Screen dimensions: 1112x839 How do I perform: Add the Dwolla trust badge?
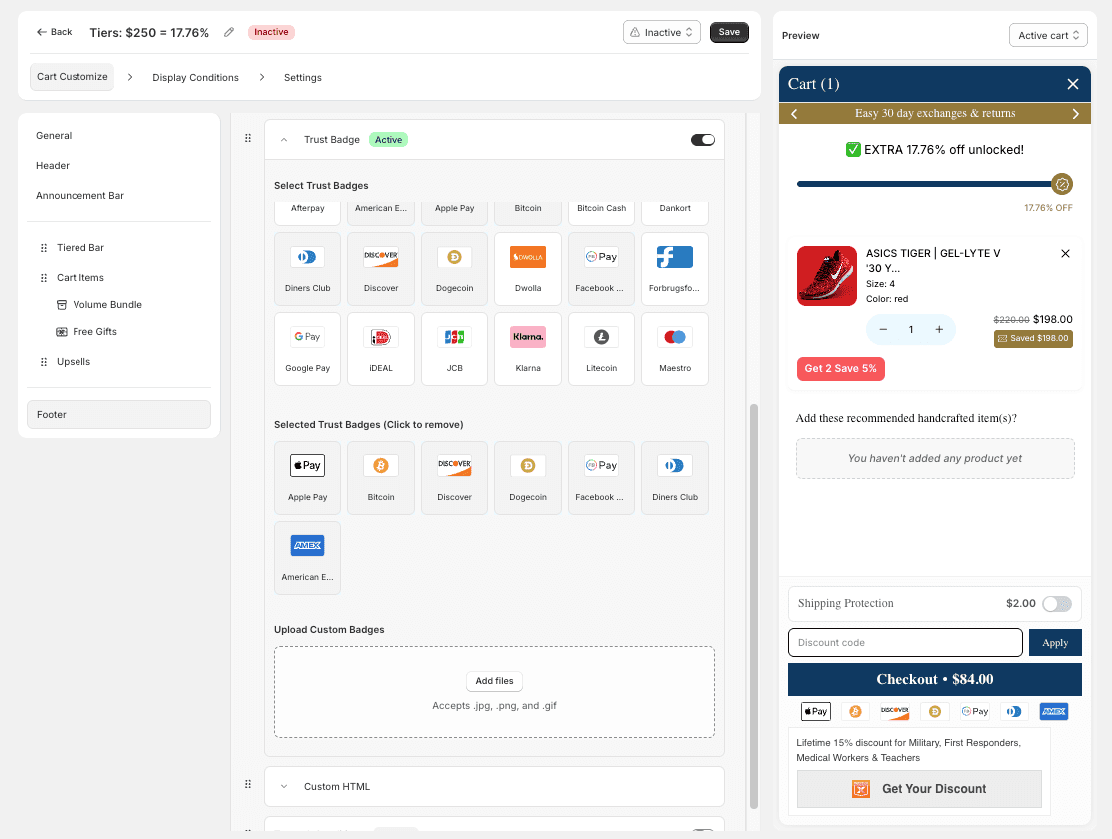(x=528, y=269)
